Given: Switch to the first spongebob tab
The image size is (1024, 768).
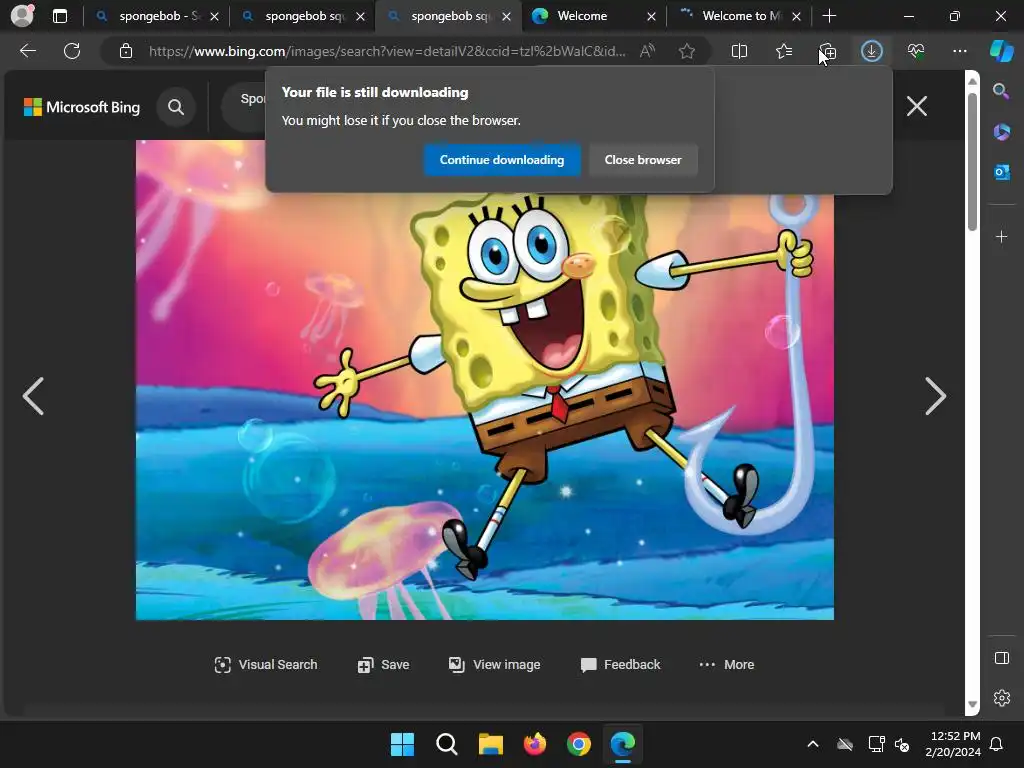Looking at the screenshot, I should click(155, 16).
